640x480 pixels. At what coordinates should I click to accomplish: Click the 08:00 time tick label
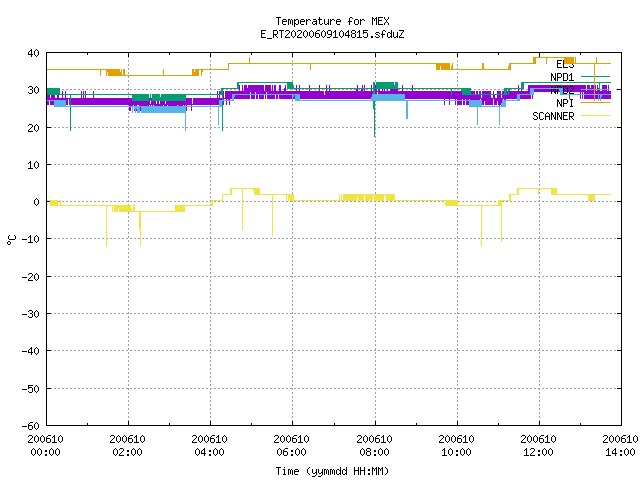click(374, 452)
